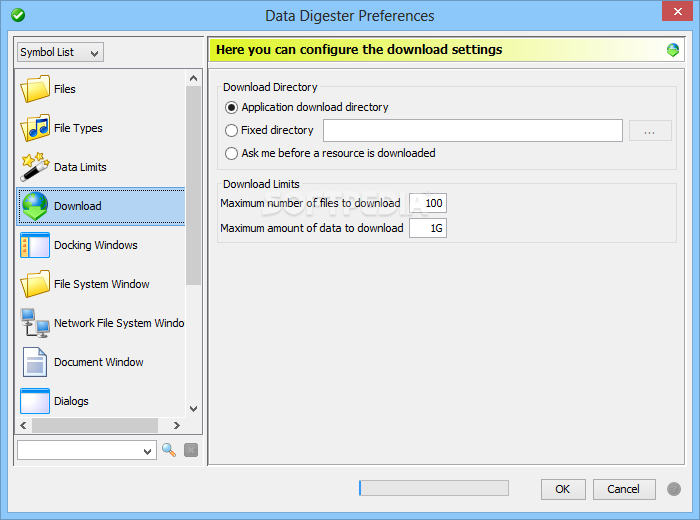
Task: Click the green checkmark title bar icon
Action: click(18, 15)
